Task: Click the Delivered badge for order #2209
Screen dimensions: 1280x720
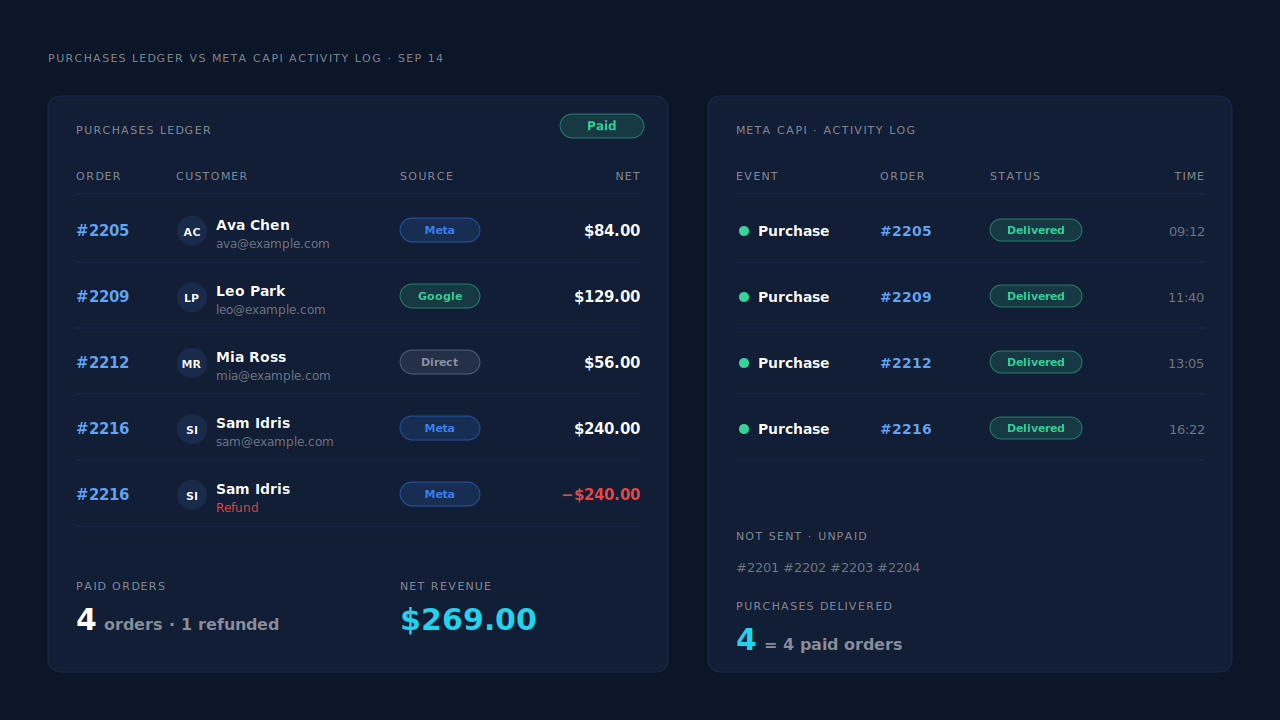Action: (x=1036, y=296)
